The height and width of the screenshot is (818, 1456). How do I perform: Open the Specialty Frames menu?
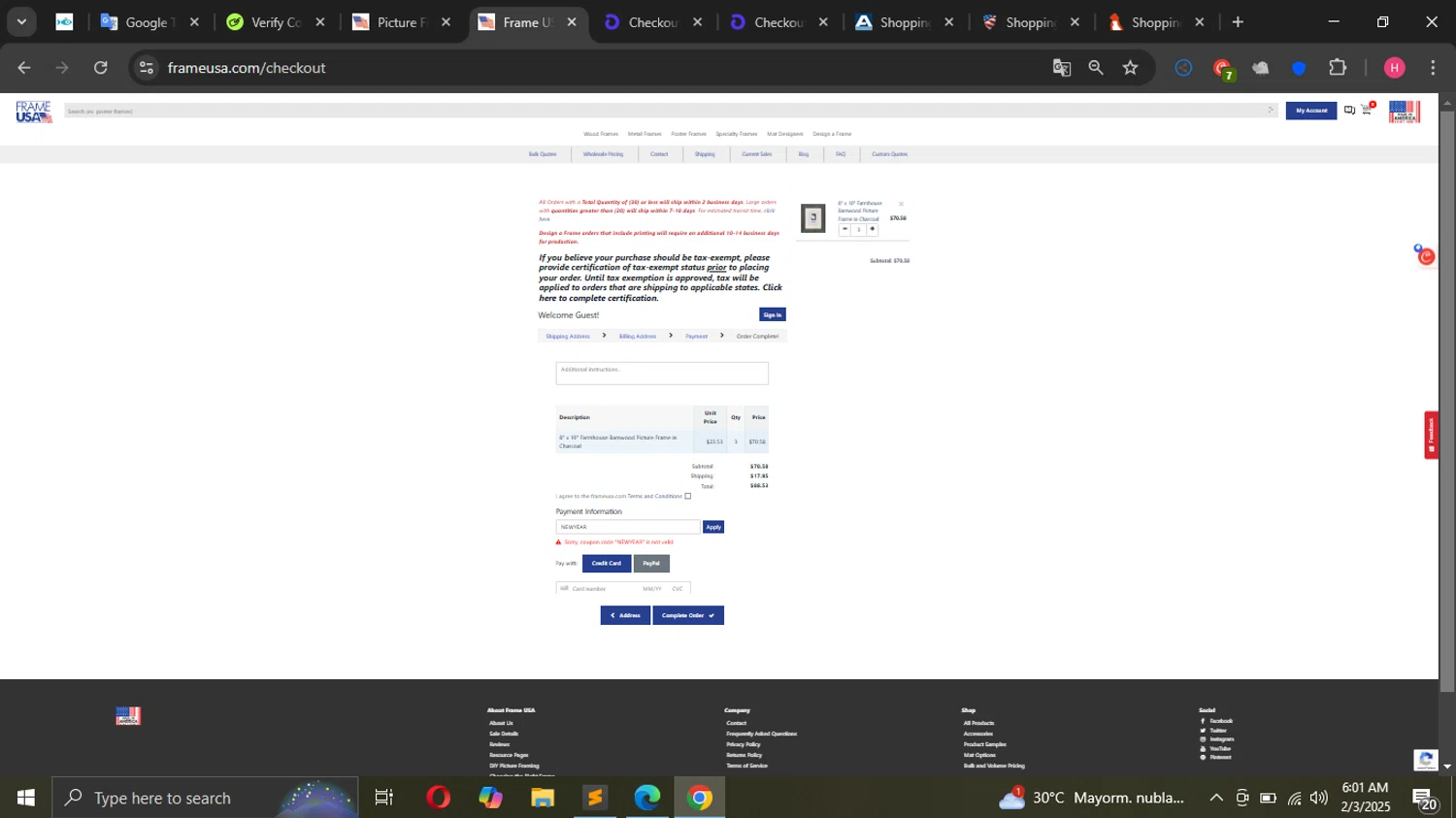pyautogui.click(x=737, y=134)
